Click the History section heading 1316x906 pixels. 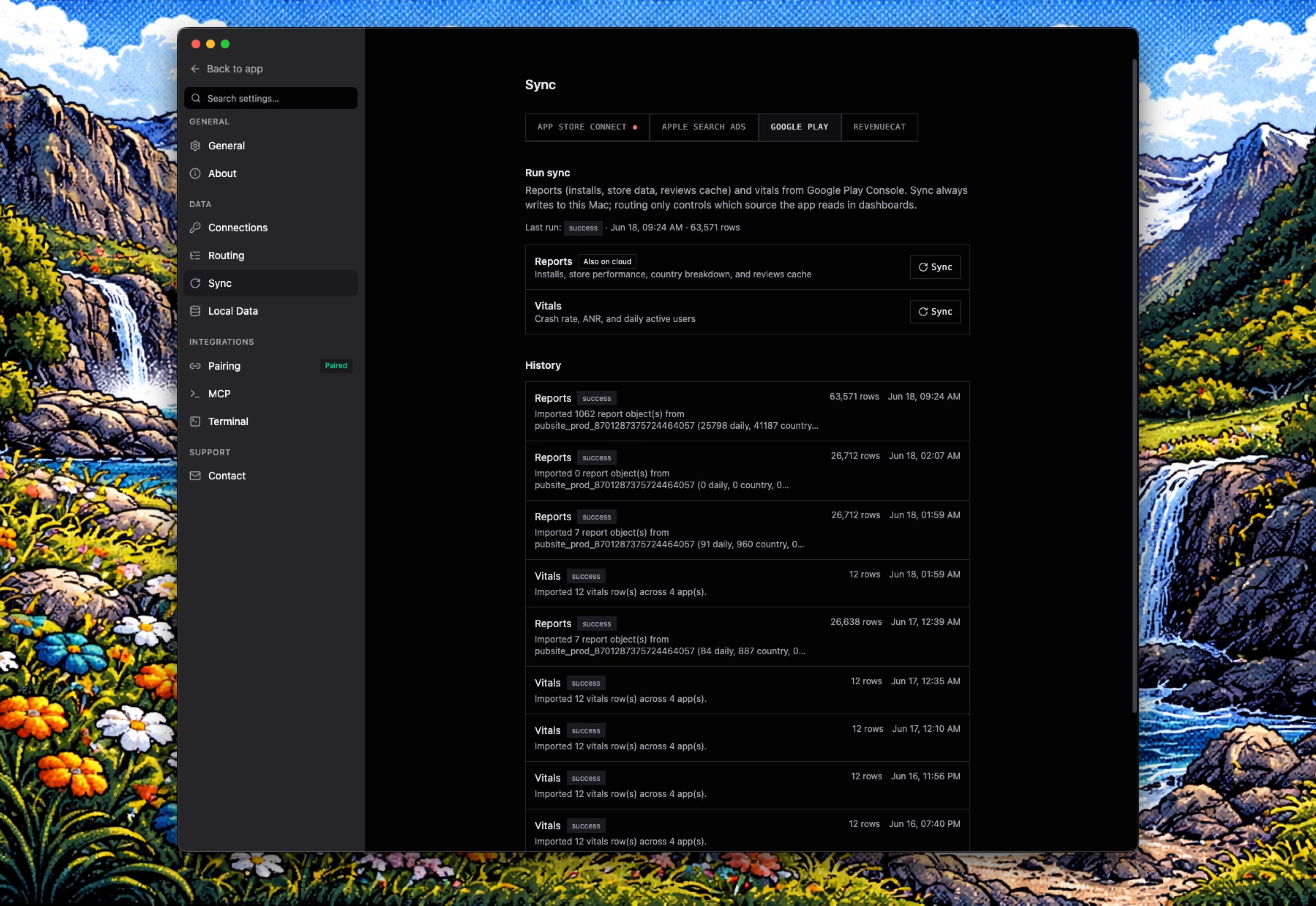click(x=543, y=365)
